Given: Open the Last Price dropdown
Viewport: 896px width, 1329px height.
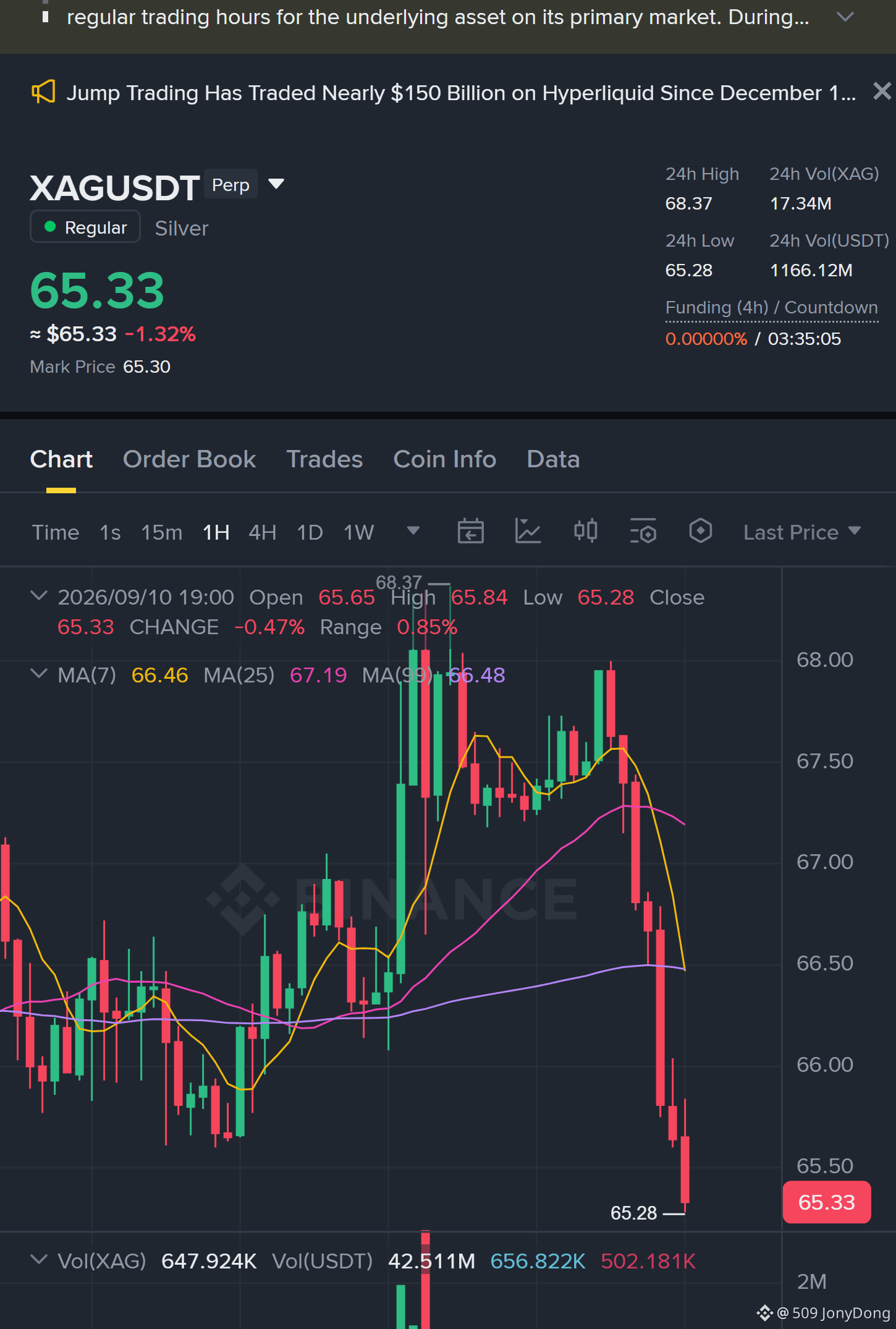Looking at the screenshot, I should pyautogui.click(x=802, y=532).
